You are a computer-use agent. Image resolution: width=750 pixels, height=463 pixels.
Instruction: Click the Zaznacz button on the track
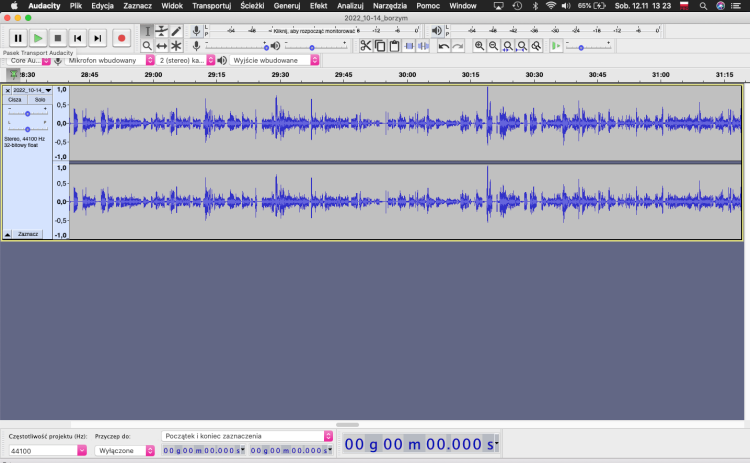click(x=28, y=233)
